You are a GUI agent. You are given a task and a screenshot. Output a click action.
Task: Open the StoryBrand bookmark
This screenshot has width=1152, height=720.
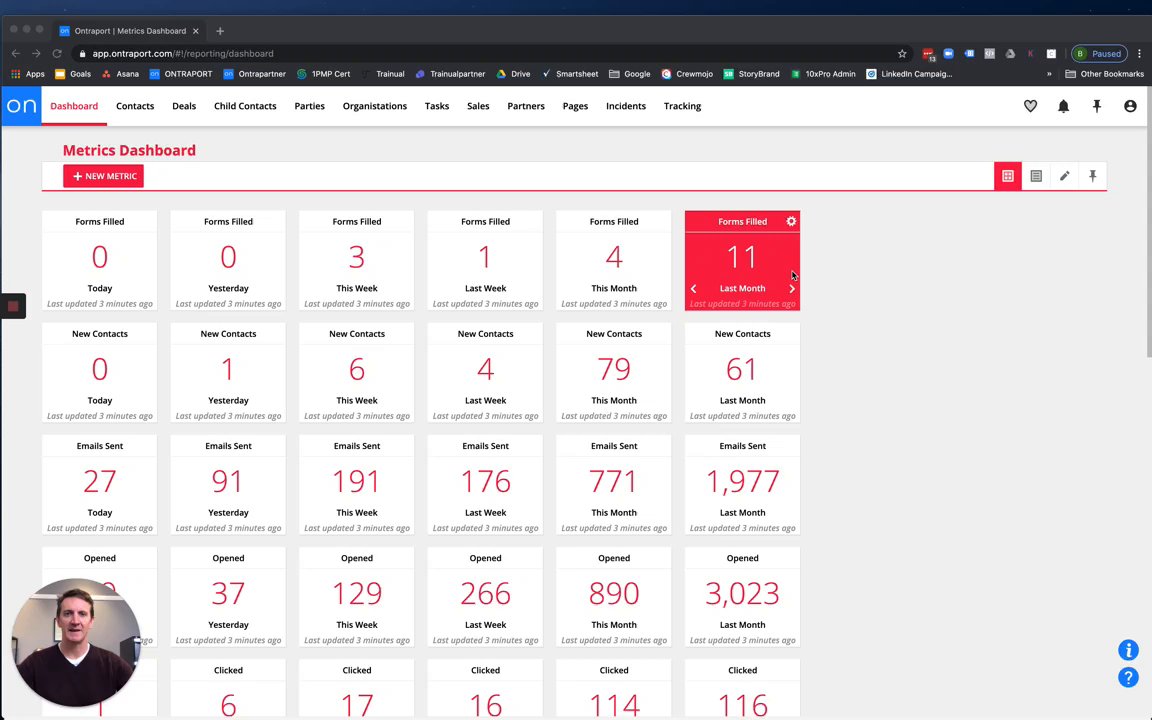click(751, 73)
